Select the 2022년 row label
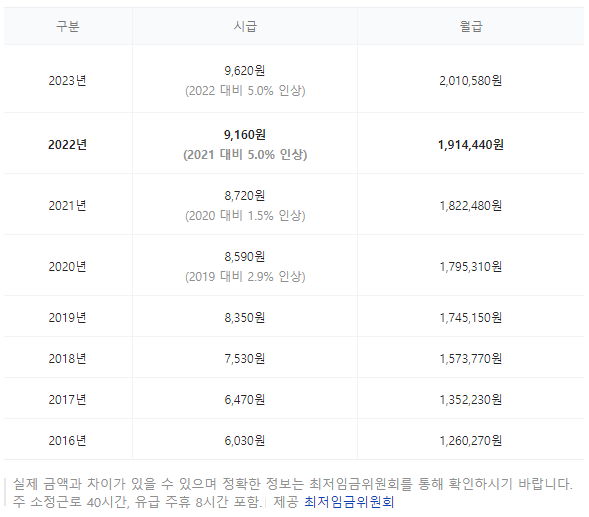Image resolution: width=589 pixels, height=517 pixels. pyautogui.click(x=68, y=145)
